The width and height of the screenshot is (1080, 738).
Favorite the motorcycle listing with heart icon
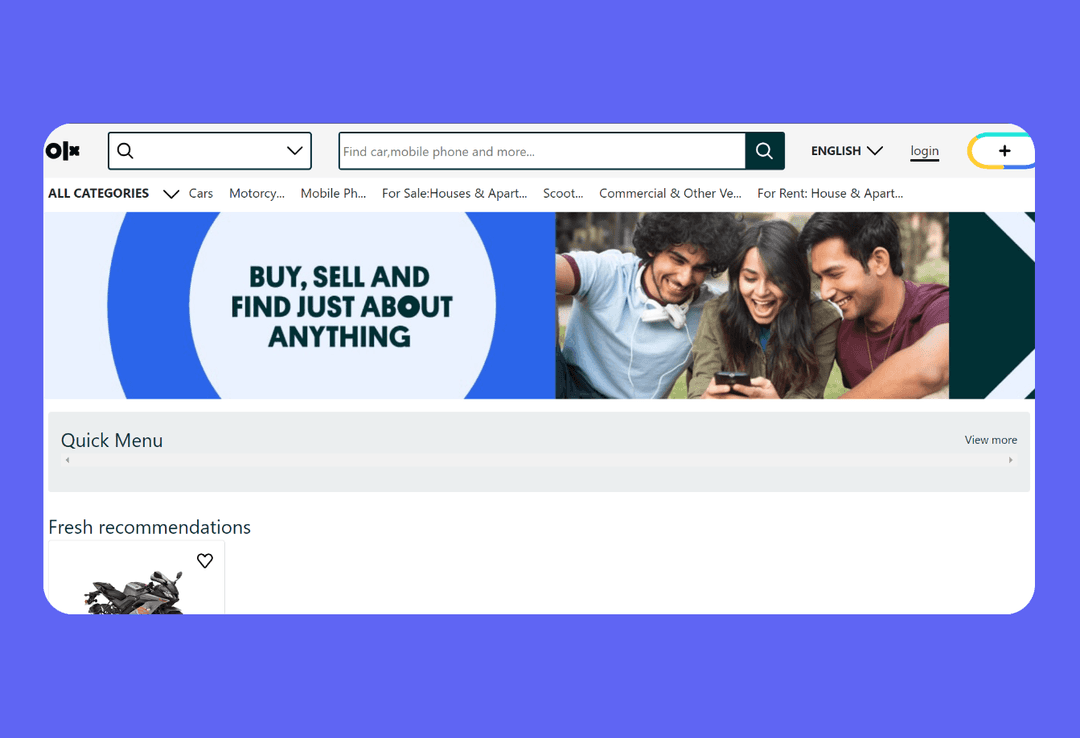click(x=205, y=560)
